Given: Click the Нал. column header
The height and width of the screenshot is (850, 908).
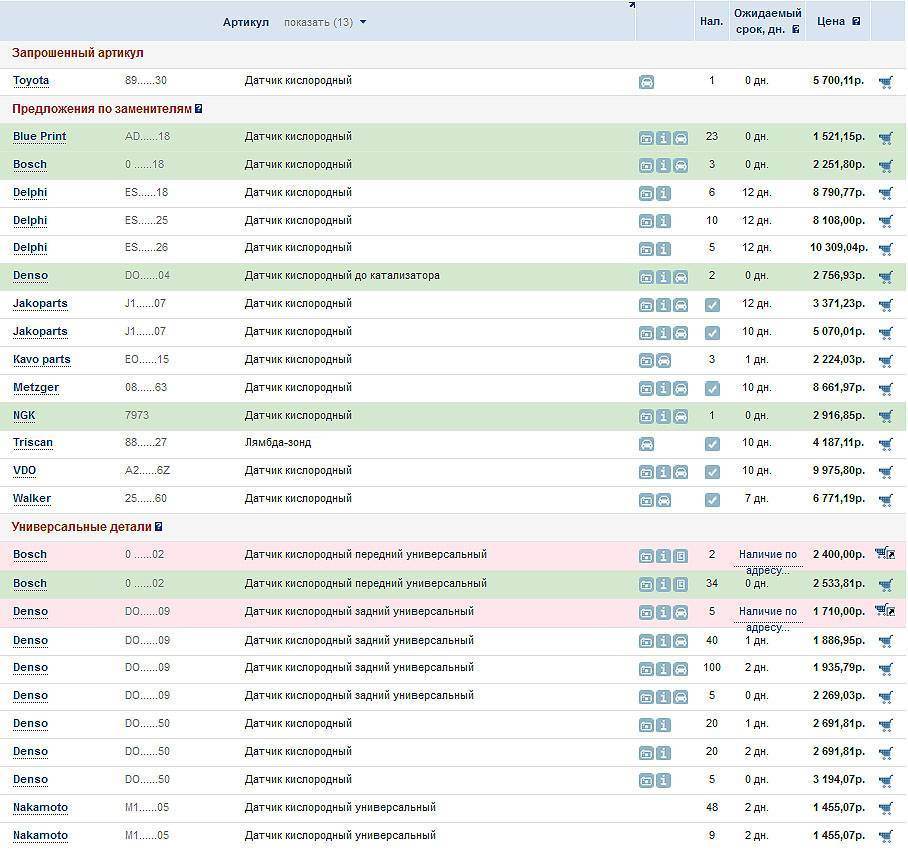Looking at the screenshot, I should pyautogui.click(x=711, y=21).
